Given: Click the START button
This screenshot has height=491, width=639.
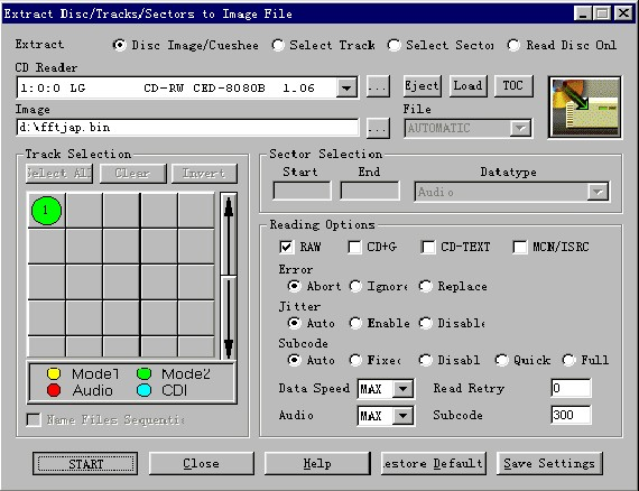Looking at the screenshot, I should (85, 463).
